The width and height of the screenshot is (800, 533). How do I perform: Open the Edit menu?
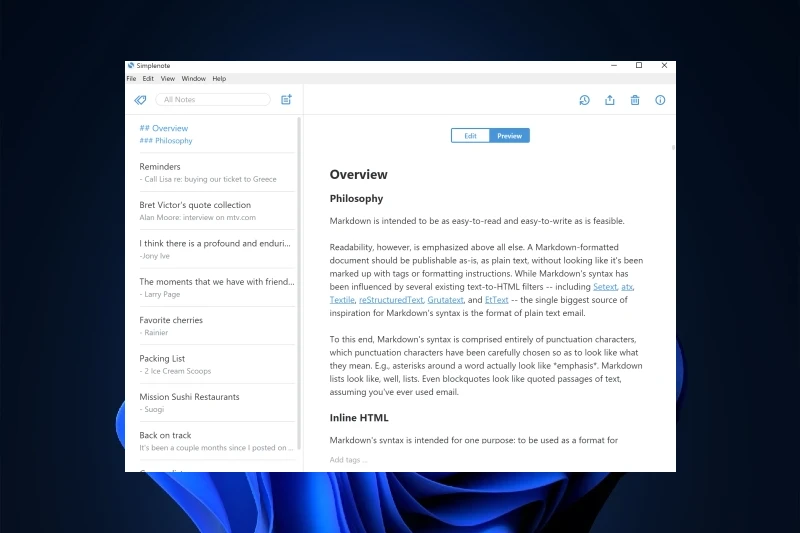click(x=148, y=79)
